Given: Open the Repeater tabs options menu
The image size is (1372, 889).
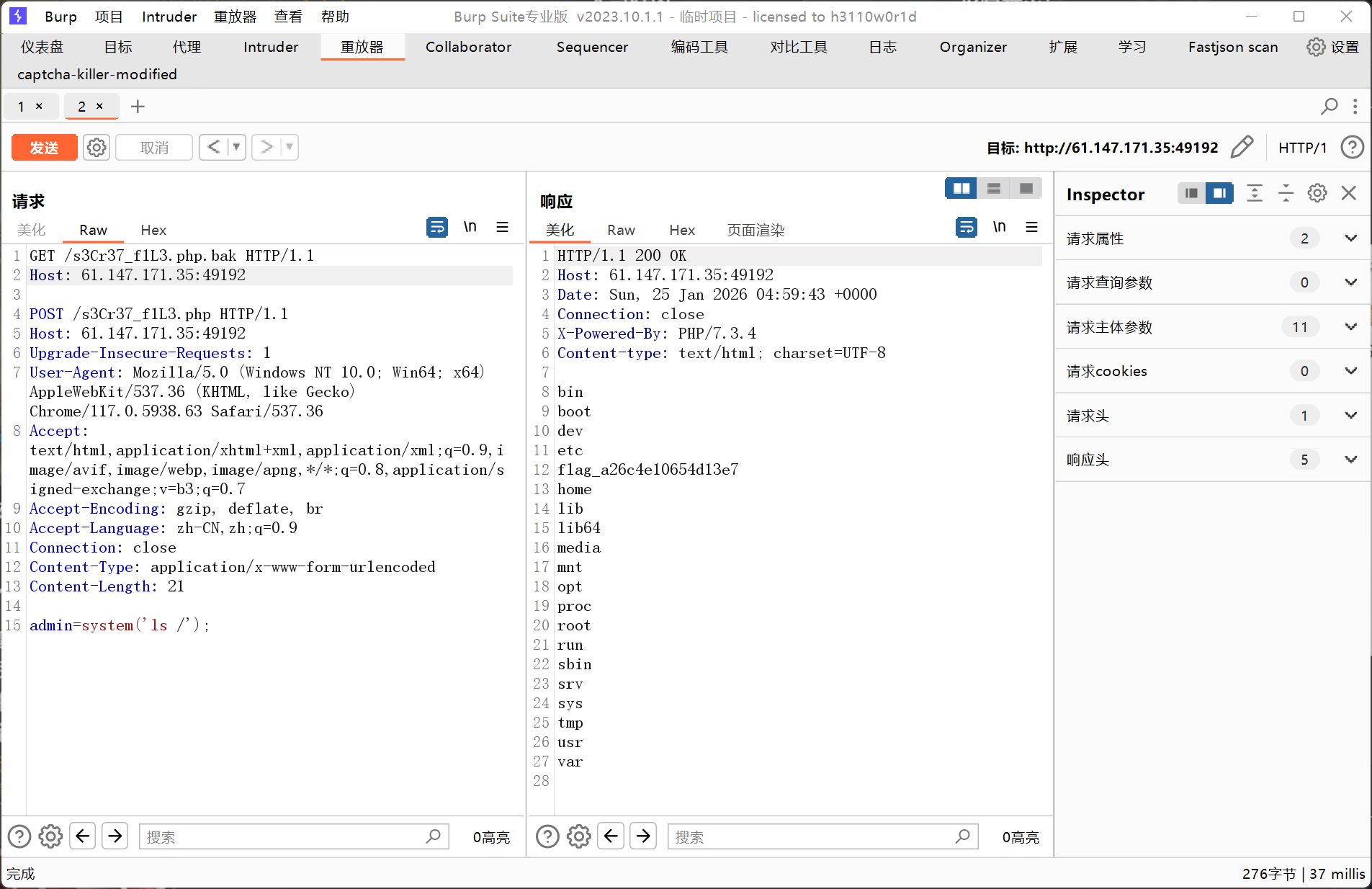Looking at the screenshot, I should tap(1355, 107).
